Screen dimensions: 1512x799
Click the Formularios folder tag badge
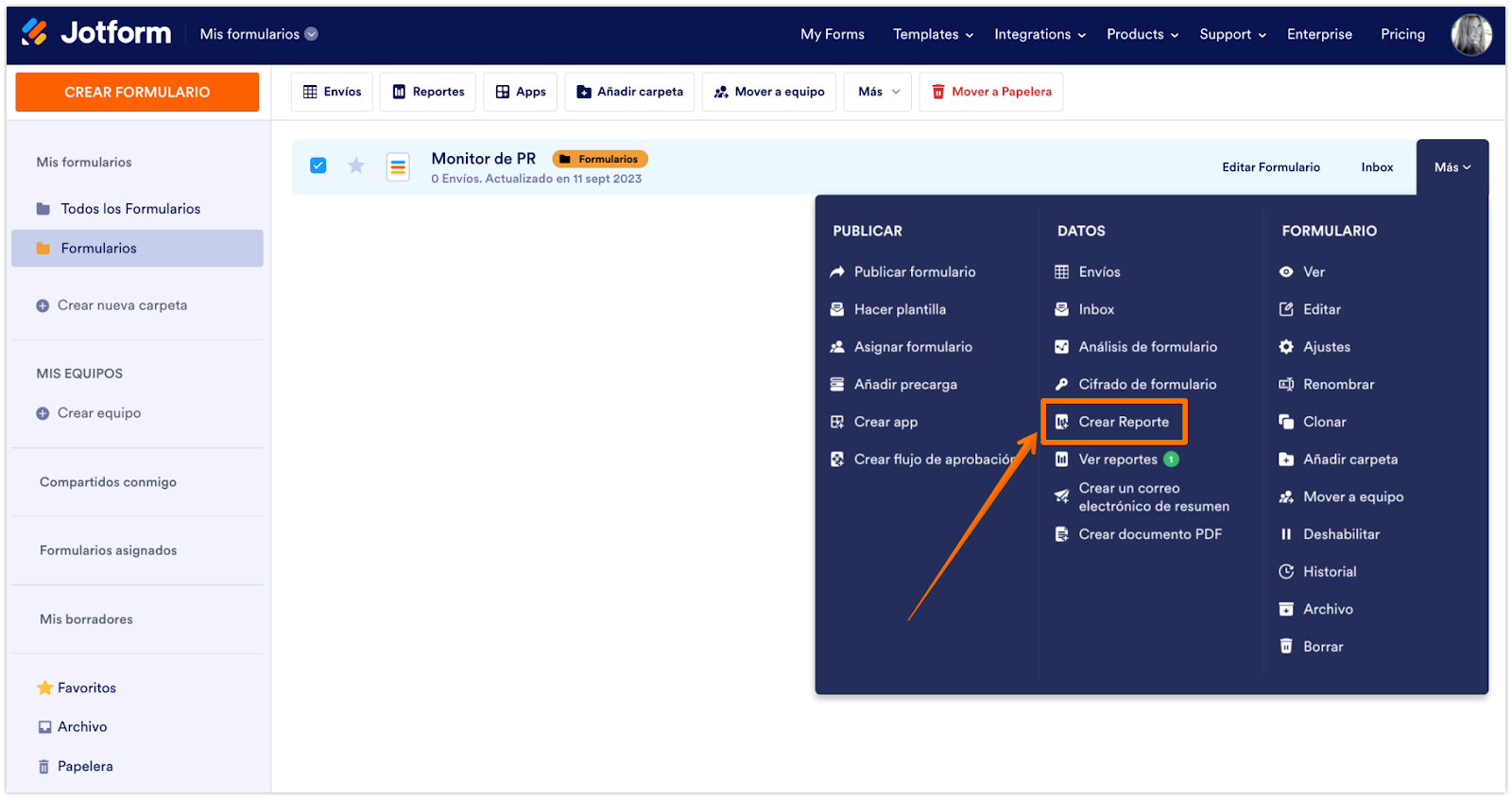[x=600, y=159]
